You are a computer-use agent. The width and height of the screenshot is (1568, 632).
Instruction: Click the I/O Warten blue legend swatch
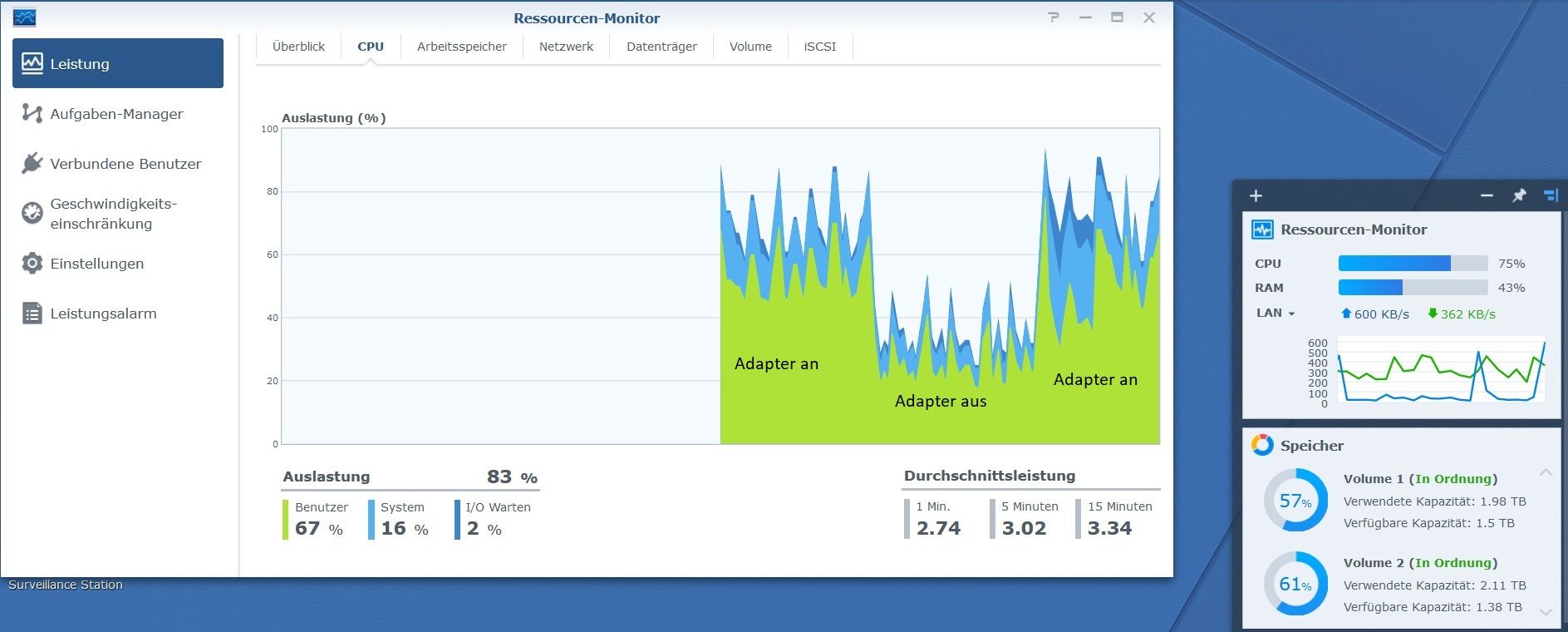[x=457, y=520]
